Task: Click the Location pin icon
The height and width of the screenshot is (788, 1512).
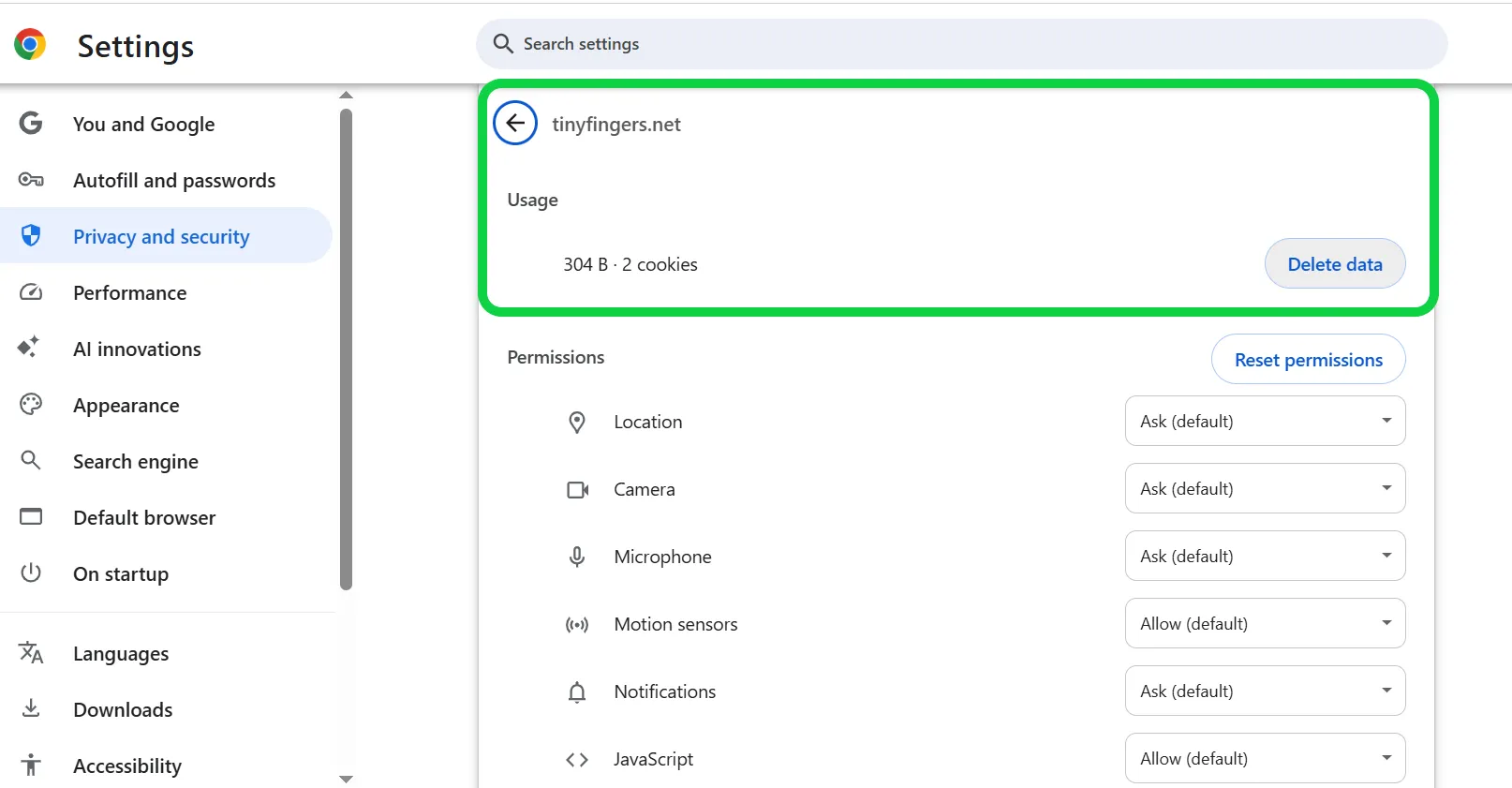Action: [577, 422]
